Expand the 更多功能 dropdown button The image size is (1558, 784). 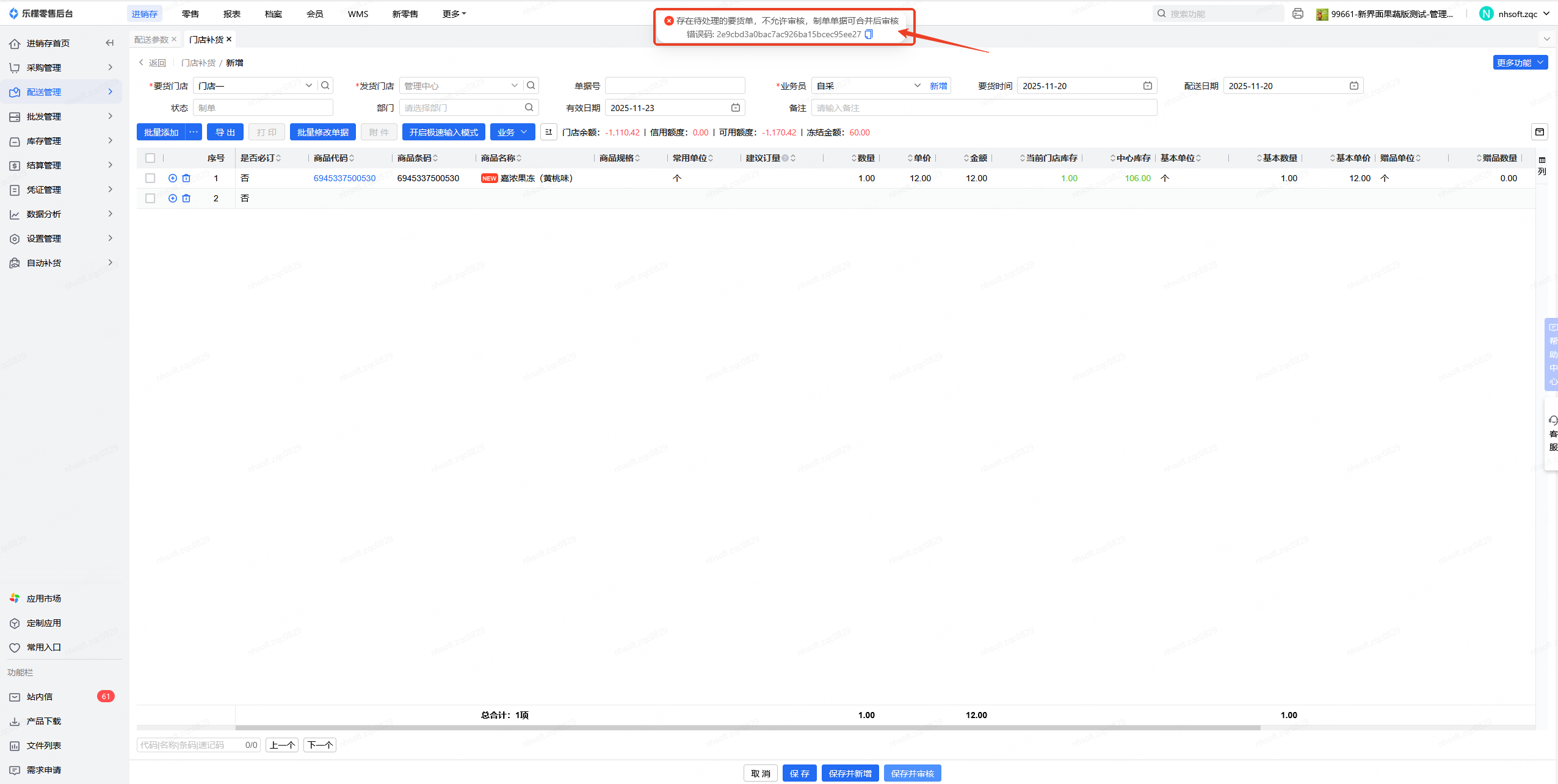pos(1520,62)
